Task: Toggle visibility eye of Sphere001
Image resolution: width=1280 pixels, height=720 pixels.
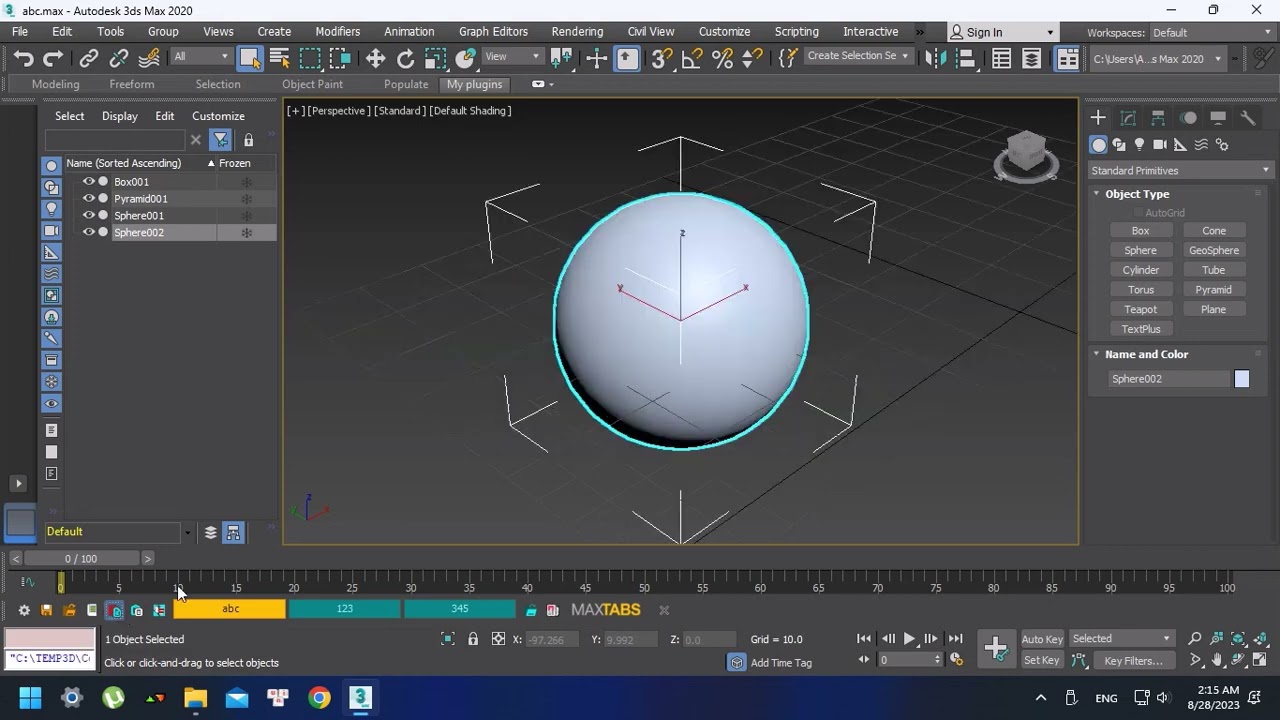Action: tap(88, 215)
